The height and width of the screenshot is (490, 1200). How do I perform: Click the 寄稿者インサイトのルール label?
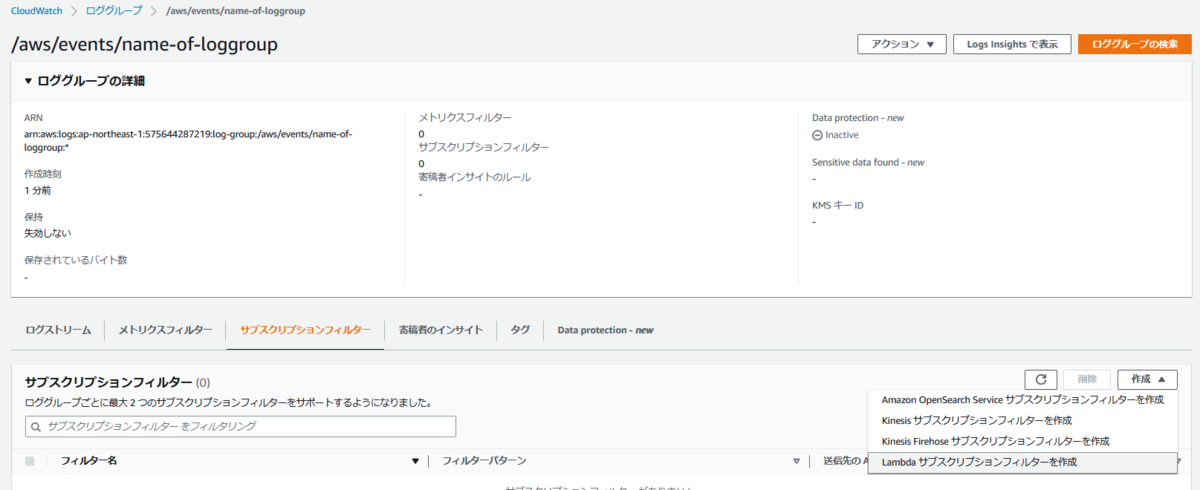(474, 177)
